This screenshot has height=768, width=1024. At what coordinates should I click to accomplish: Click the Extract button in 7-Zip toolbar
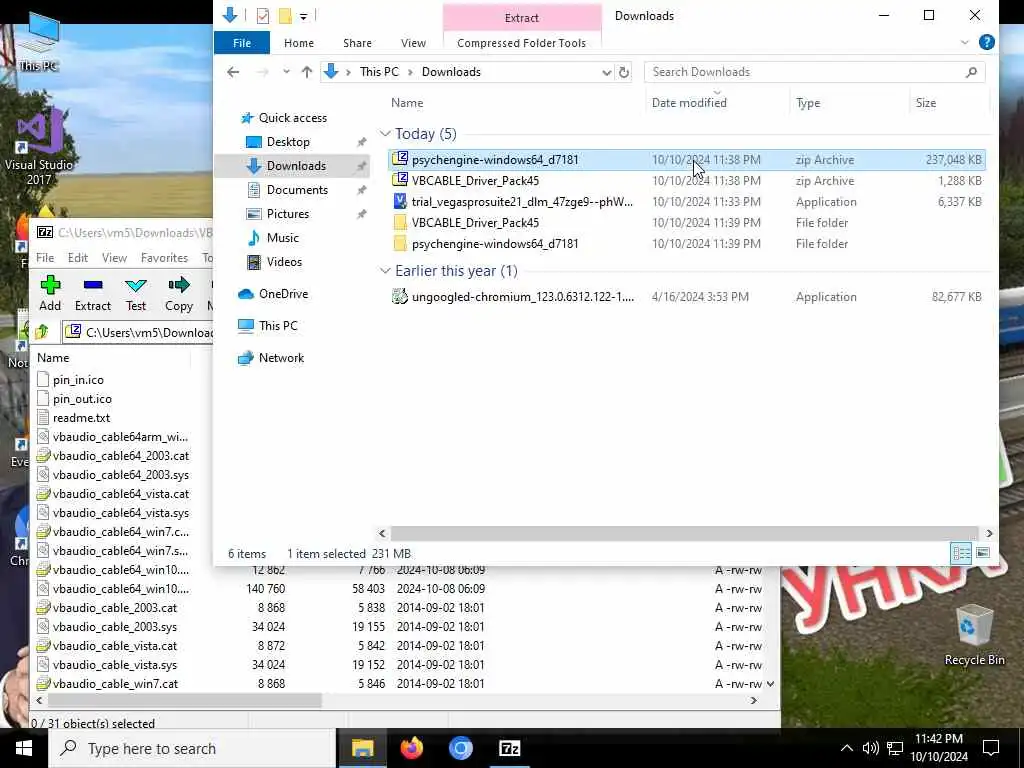[x=93, y=293]
